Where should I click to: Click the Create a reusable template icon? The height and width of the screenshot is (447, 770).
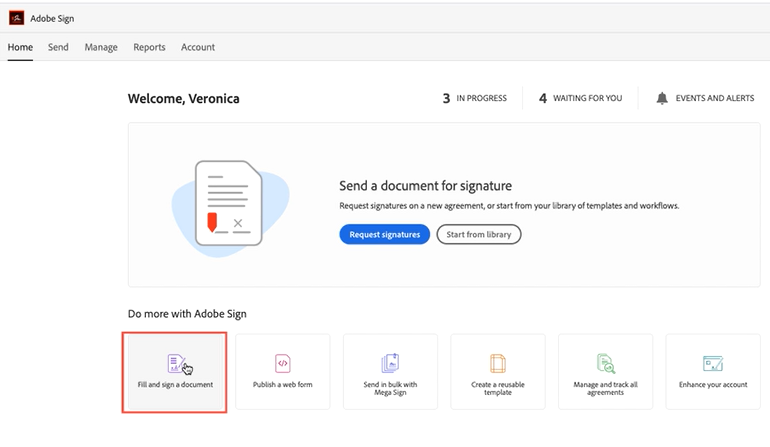tap(498, 362)
